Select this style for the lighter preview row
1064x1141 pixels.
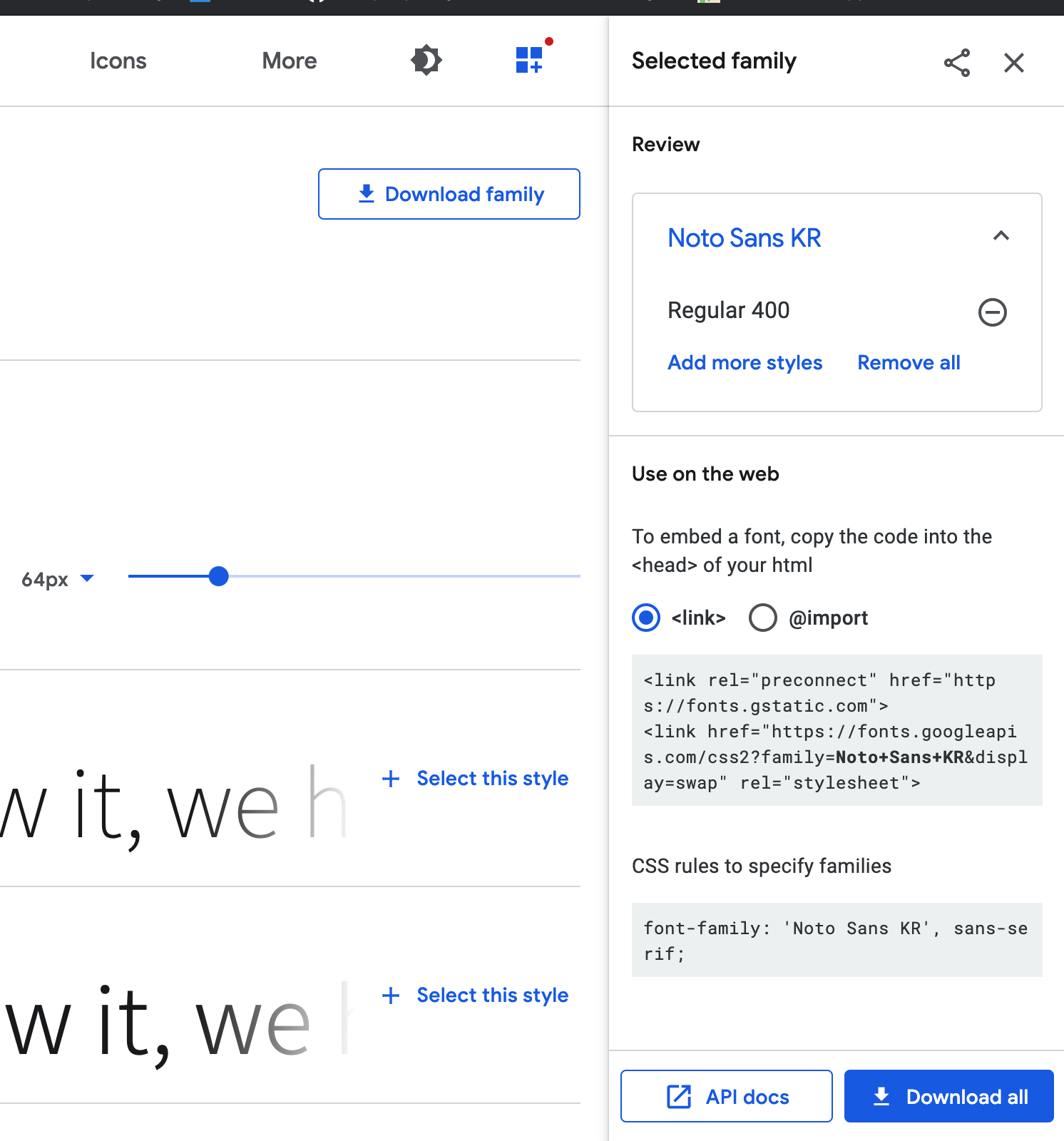475,779
